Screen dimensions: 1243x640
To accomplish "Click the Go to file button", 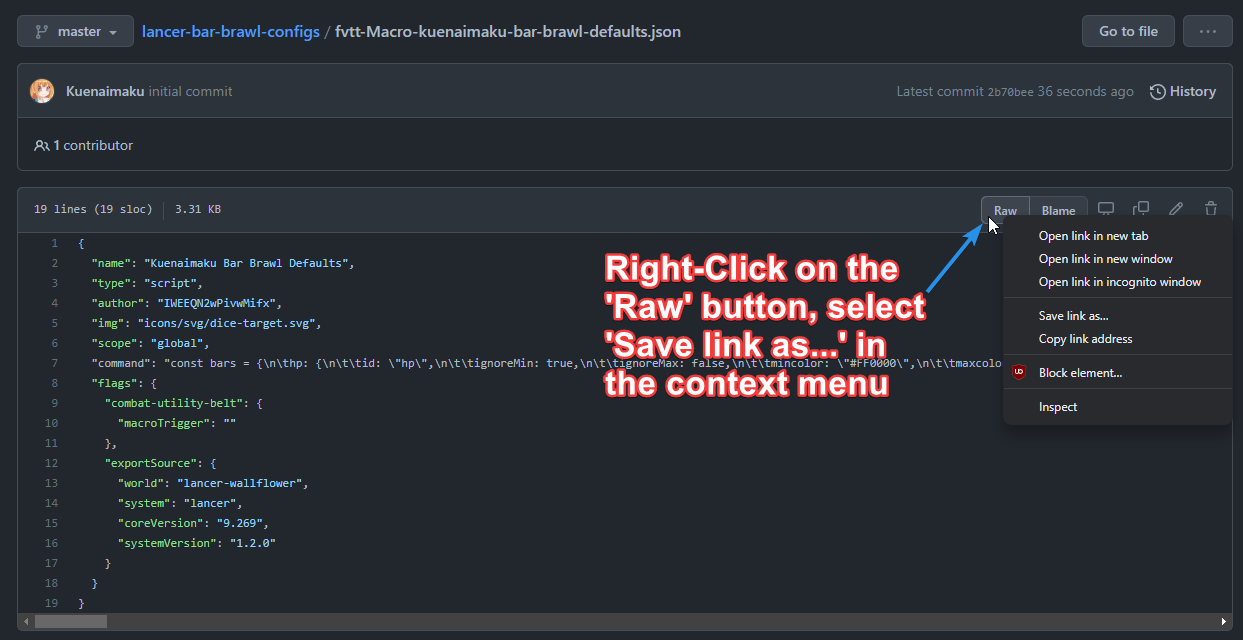I will (x=1128, y=31).
